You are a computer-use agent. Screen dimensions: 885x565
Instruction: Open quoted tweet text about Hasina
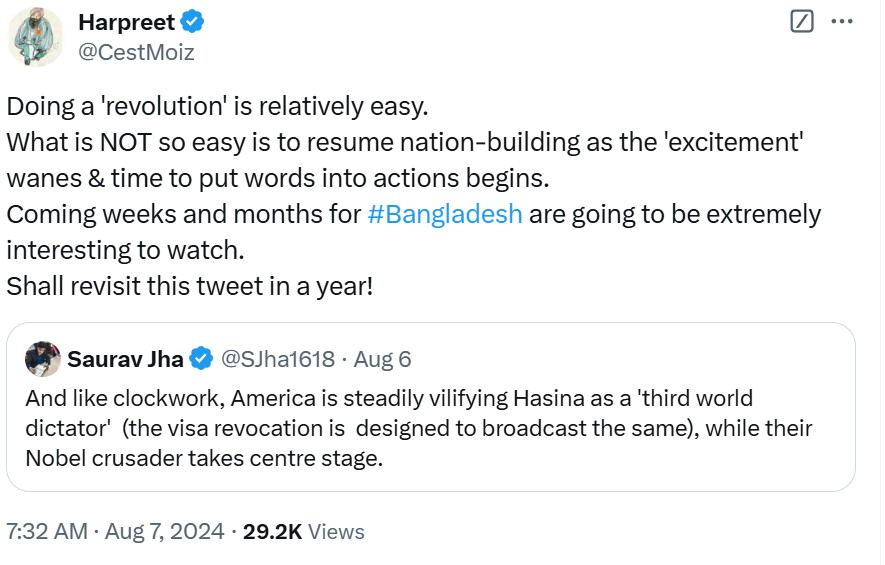(420, 428)
